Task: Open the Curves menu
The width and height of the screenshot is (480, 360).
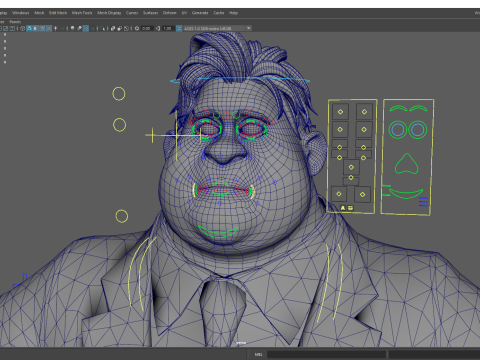Action: point(132,13)
